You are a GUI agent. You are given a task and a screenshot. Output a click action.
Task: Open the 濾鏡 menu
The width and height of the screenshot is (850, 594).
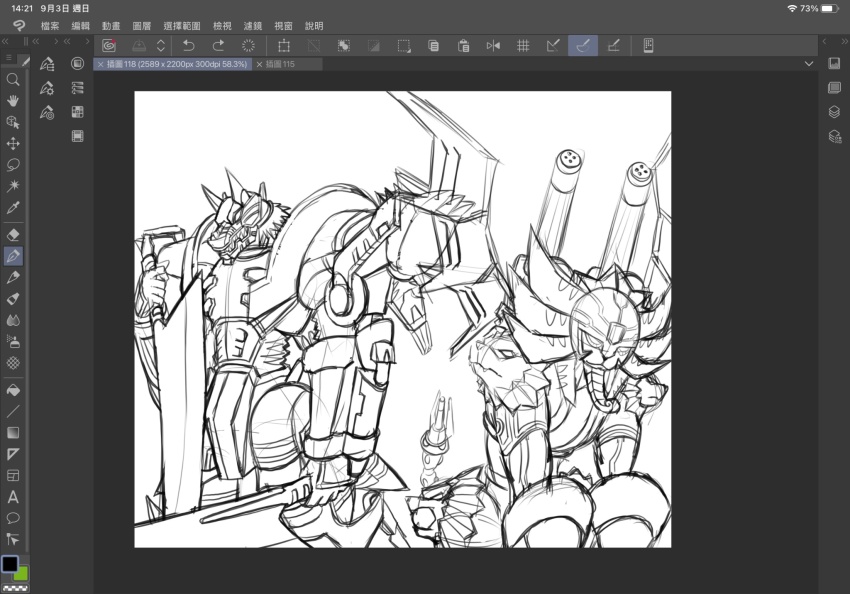pos(253,25)
